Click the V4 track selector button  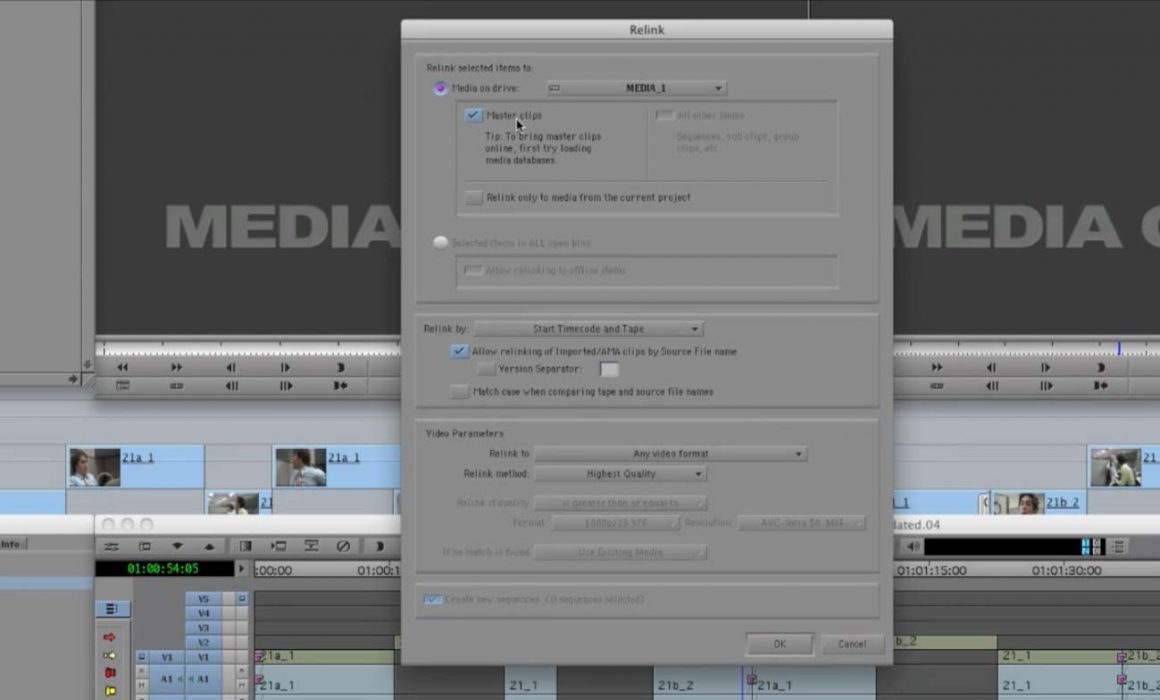pos(203,613)
